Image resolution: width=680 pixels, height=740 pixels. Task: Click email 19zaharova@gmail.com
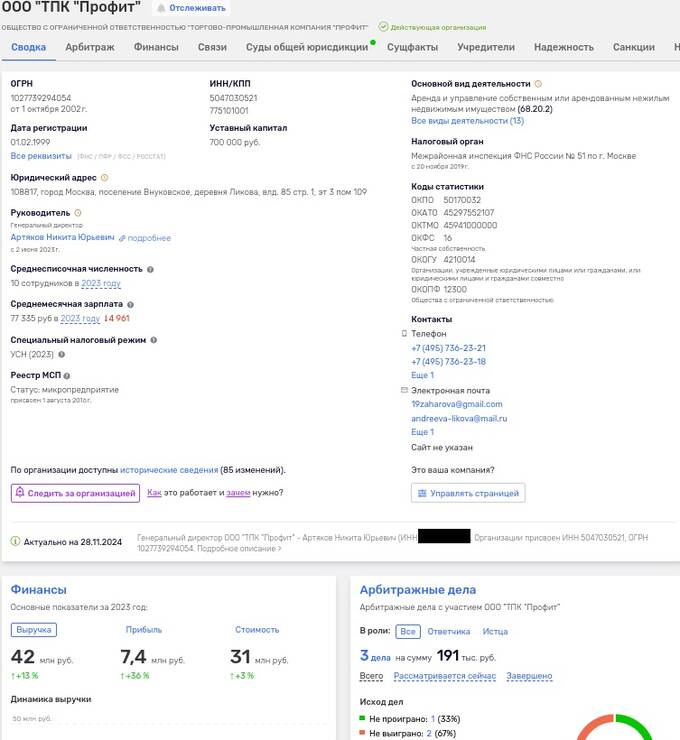457,404
